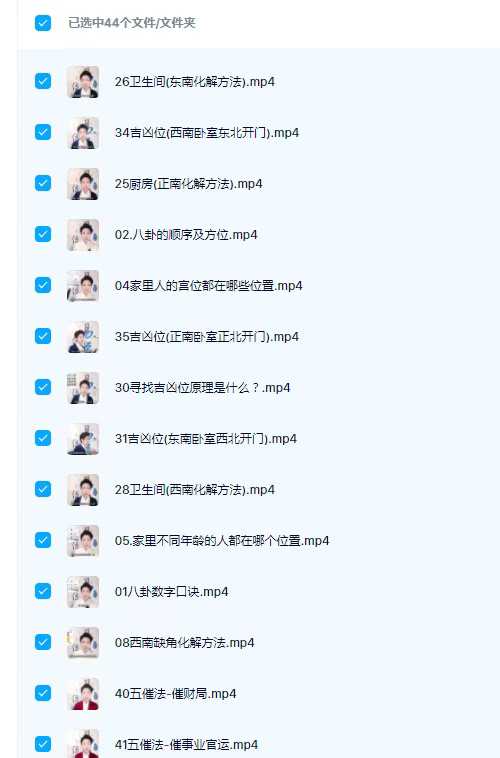500x758 pixels.
Task: Click file name 02.八卦的顺序及方位.mp4
Action: pyautogui.click(x=186, y=234)
